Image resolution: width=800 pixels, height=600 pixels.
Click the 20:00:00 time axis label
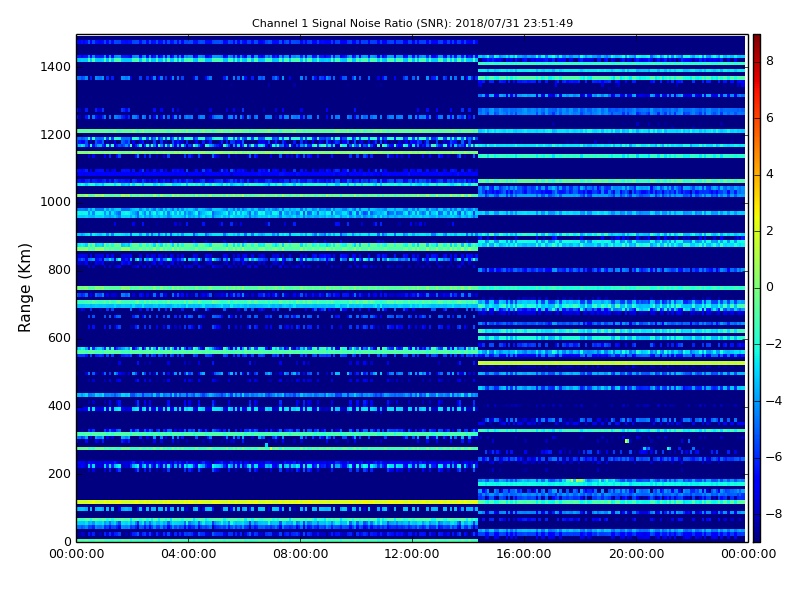[636, 554]
